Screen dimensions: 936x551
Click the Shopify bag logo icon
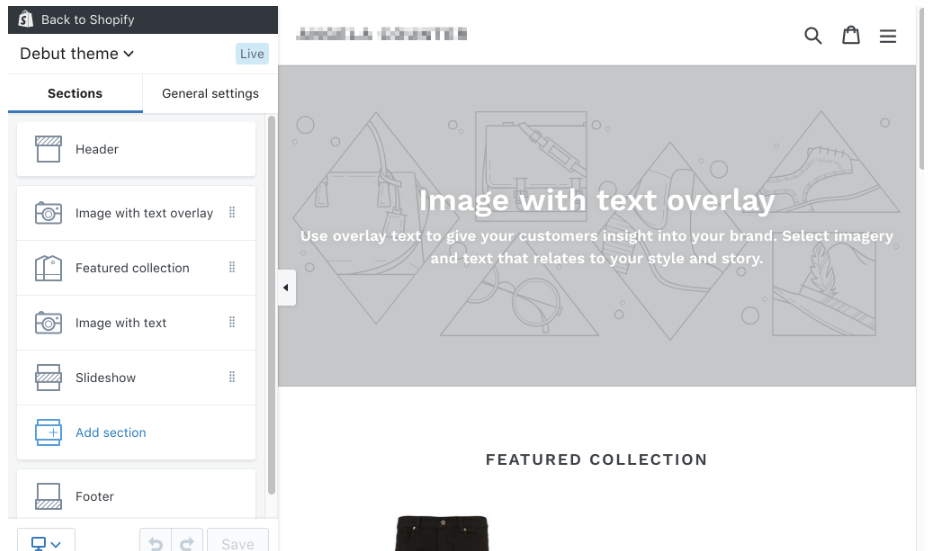point(25,19)
